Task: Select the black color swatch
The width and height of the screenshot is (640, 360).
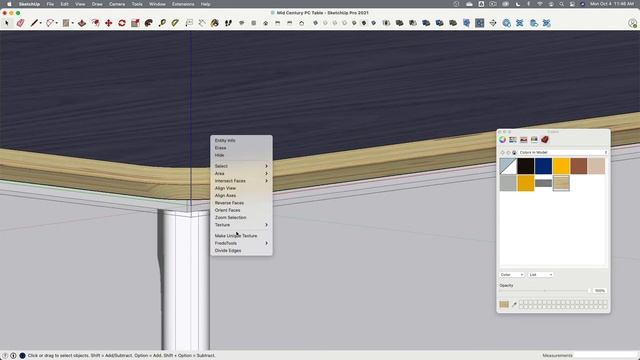Action: (526, 166)
